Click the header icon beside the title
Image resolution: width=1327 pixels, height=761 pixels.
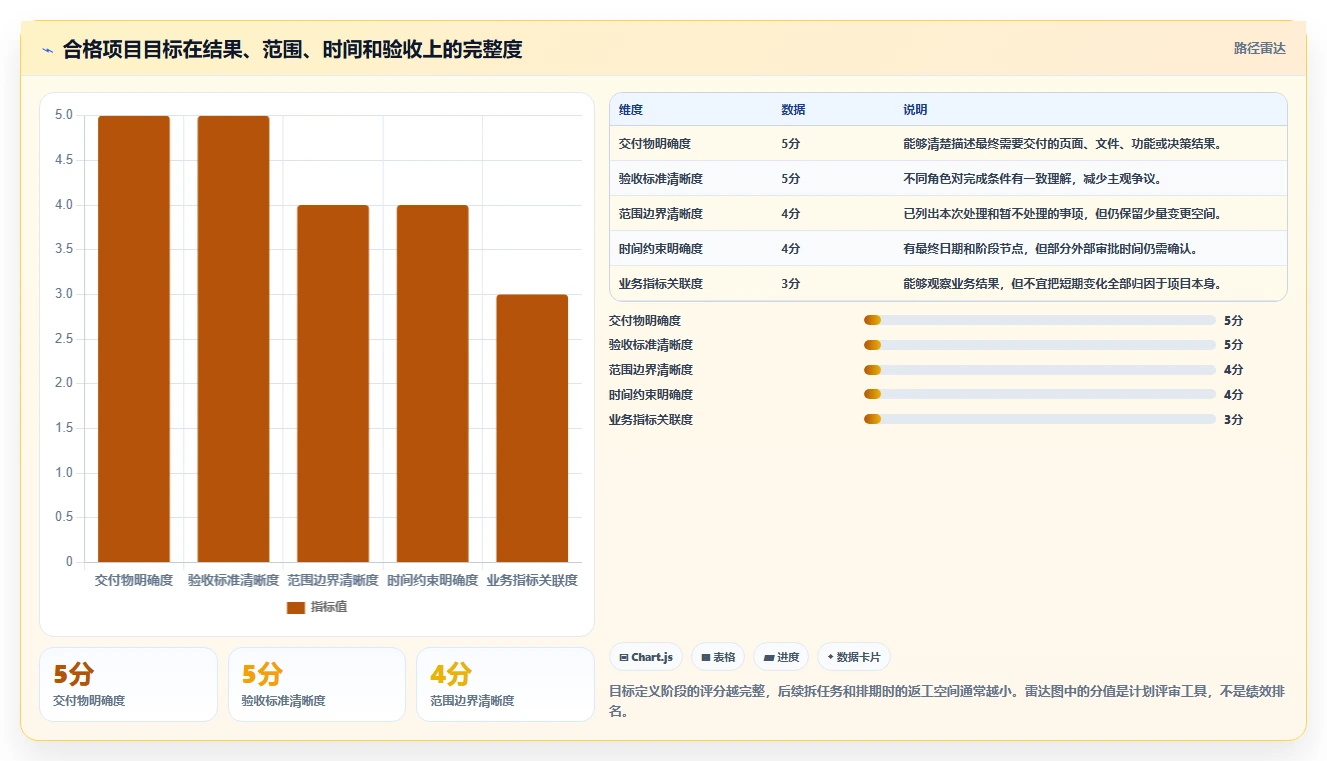(47, 50)
